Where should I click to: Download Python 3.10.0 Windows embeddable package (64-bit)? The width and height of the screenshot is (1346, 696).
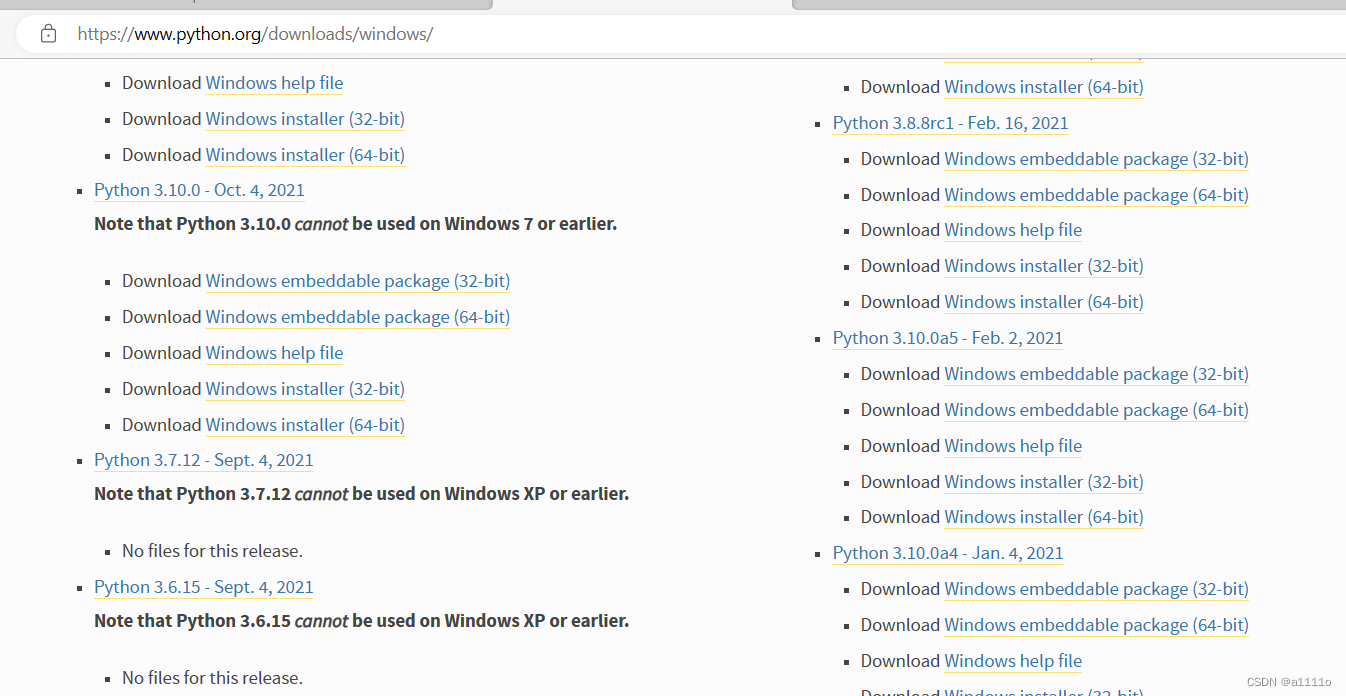pos(357,317)
